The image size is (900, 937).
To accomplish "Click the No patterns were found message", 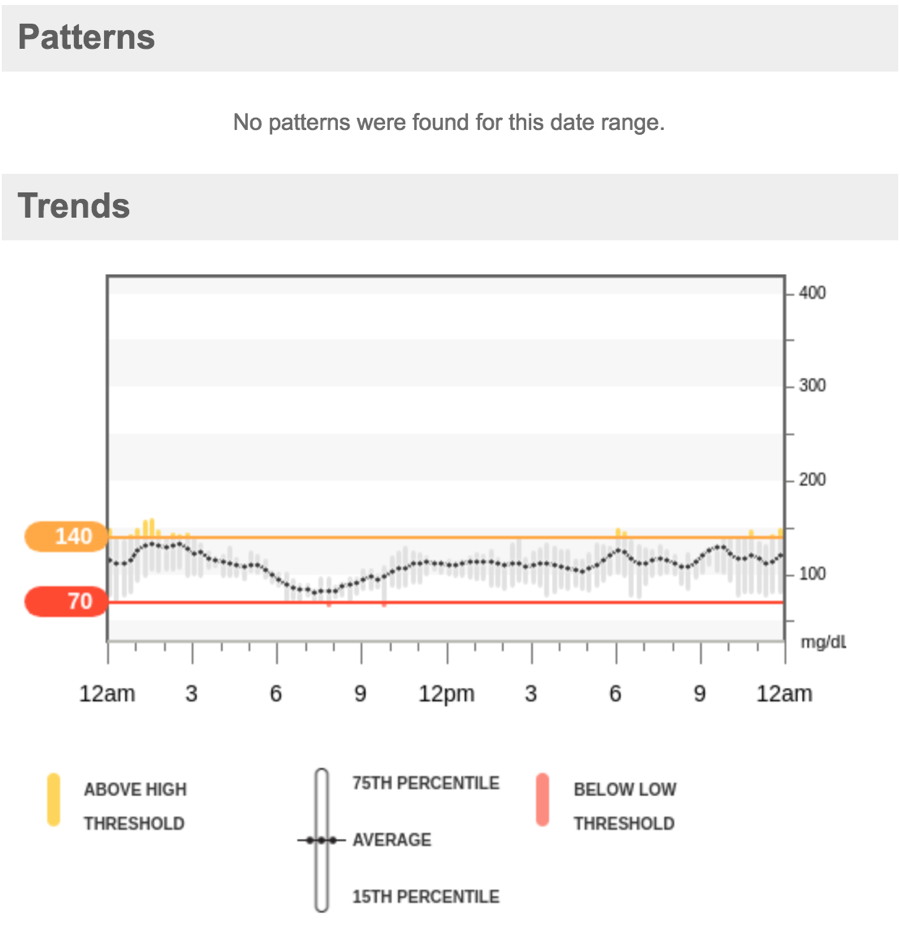I will (449, 123).
